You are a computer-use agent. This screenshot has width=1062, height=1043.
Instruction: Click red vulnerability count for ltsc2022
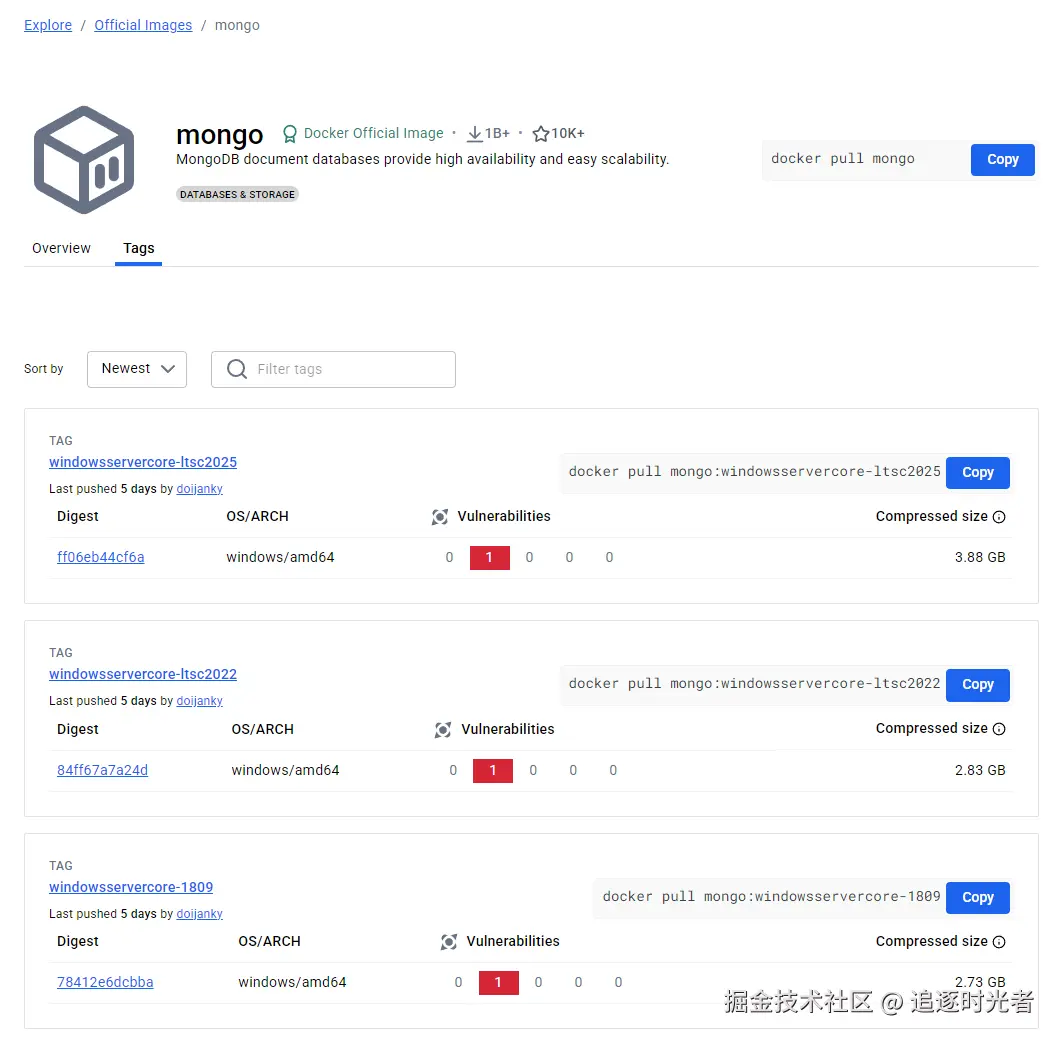click(492, 770)
